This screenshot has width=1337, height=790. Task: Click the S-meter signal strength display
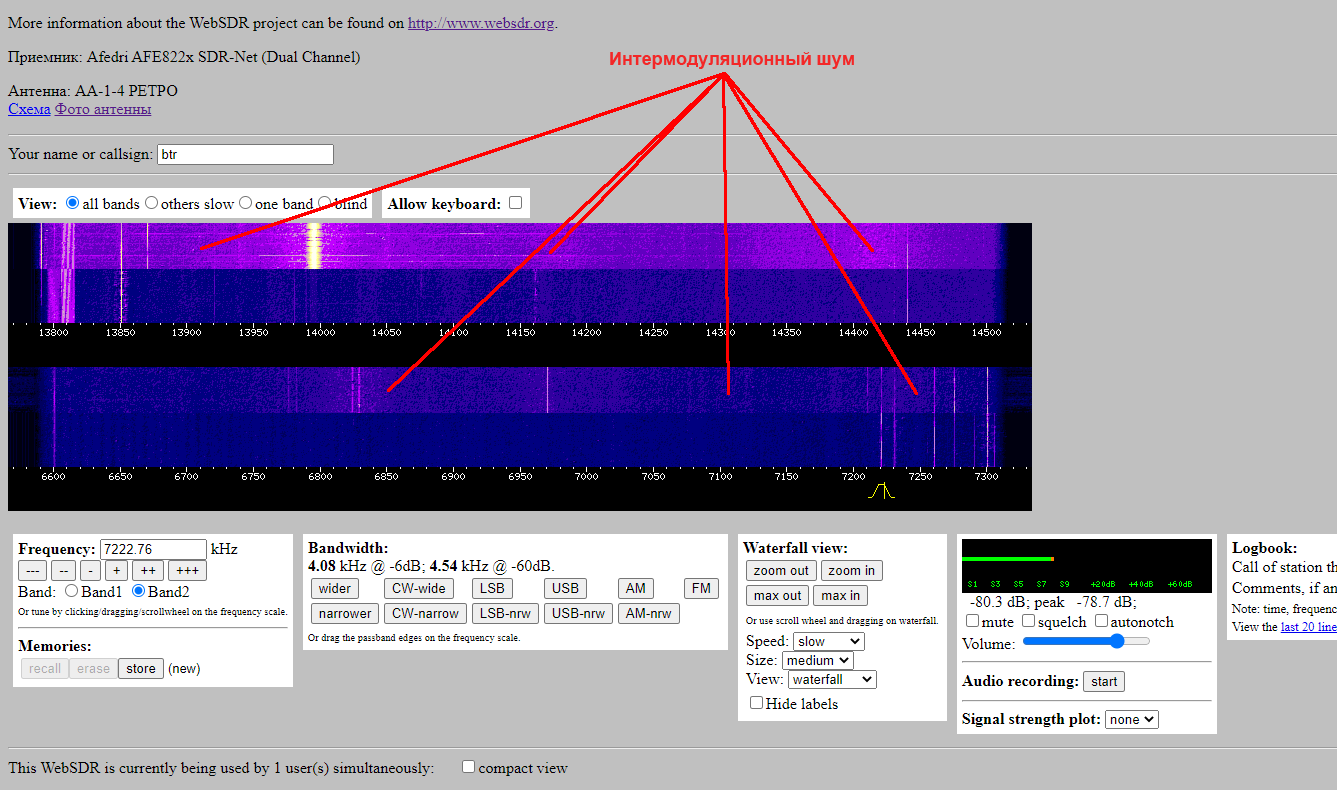(x=1086, y=566)
